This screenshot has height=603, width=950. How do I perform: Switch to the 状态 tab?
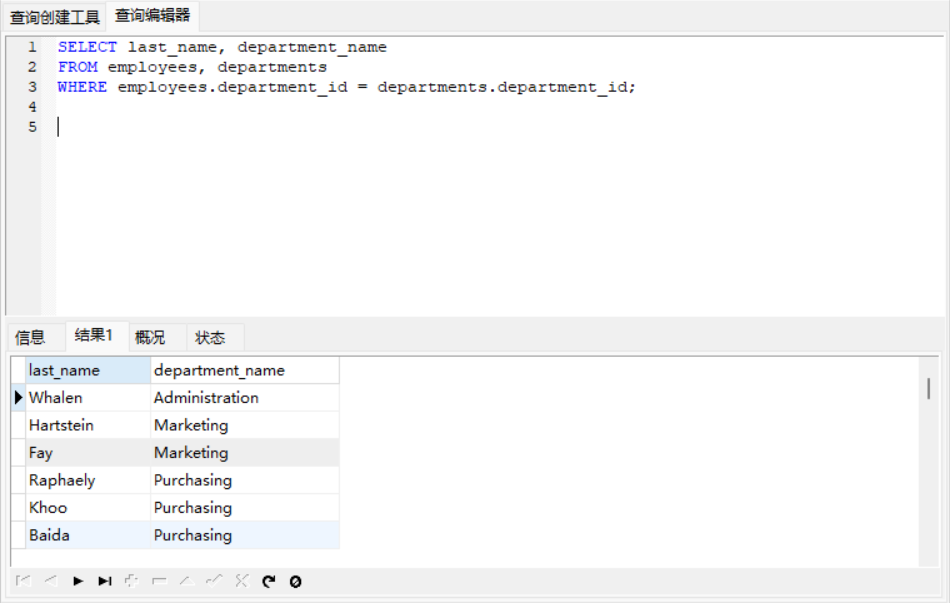click(210, 337)
